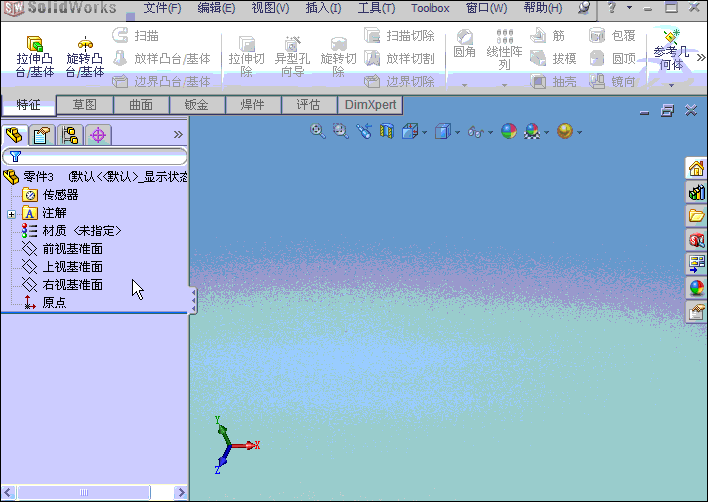708x502 pixels.
Task: Open Design Library in the task pane
Action: [x=696, y=191]
